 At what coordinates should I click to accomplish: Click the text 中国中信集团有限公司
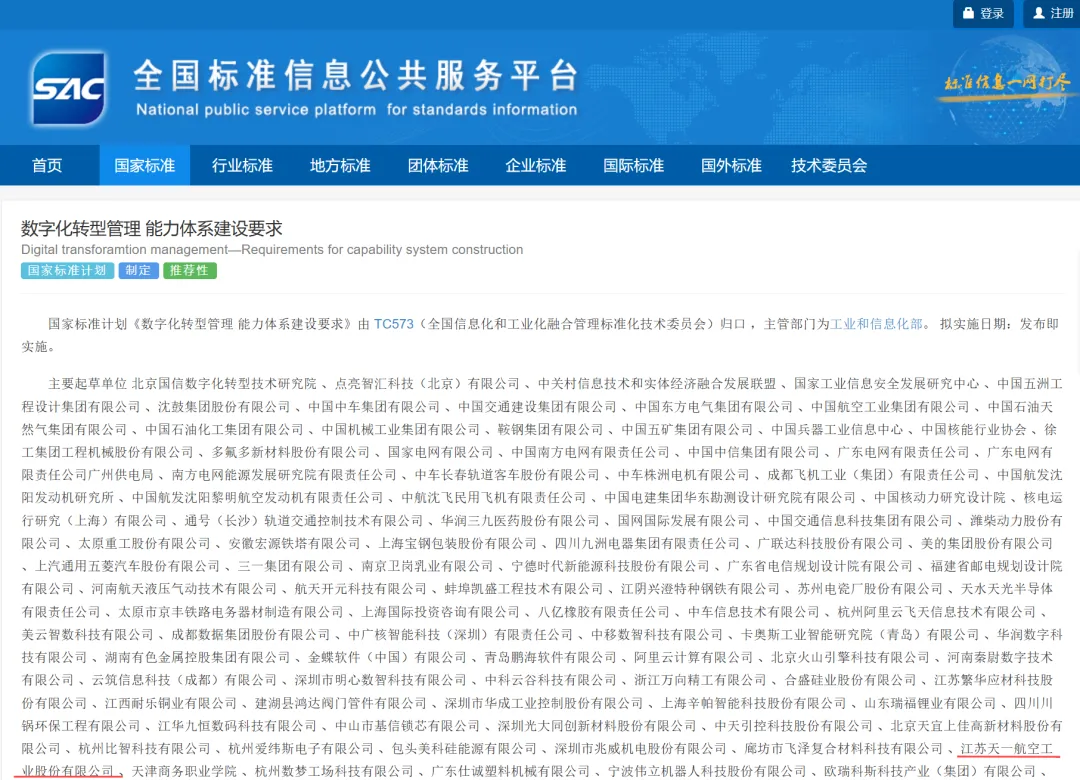coord(754,452)
